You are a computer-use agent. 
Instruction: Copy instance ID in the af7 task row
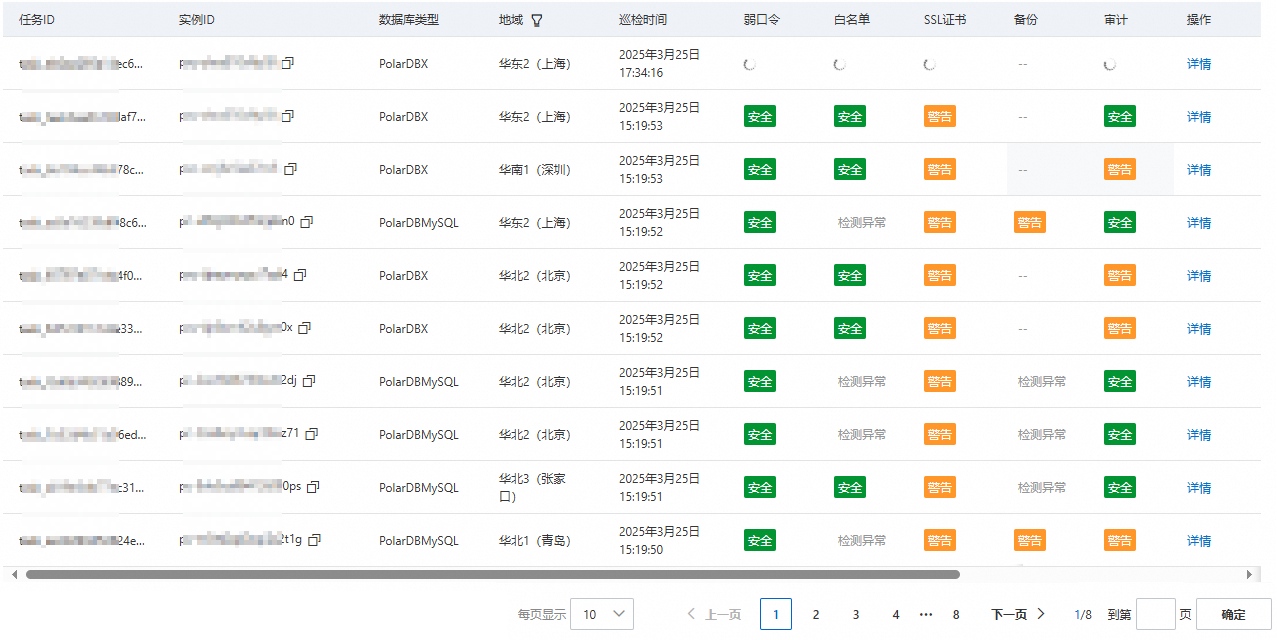[x=288, y=116]
